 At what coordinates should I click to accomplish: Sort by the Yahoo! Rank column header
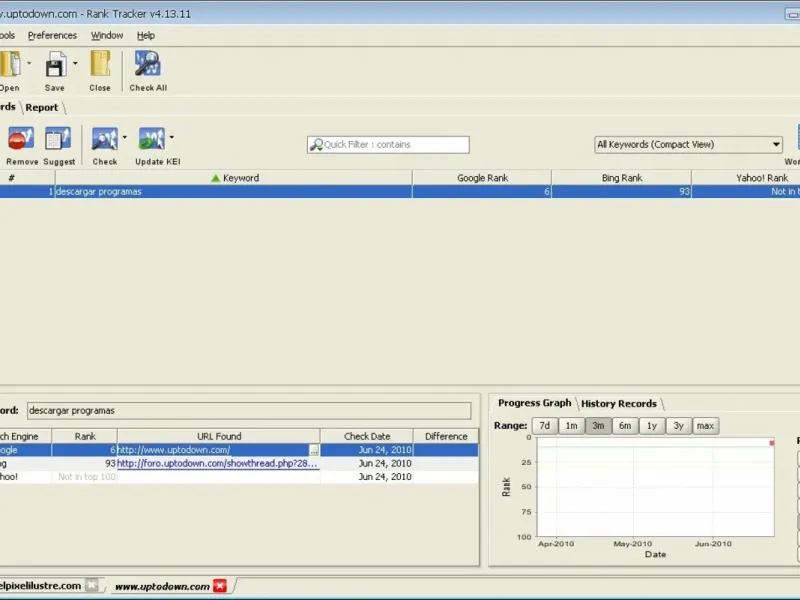tap(746, 178)
